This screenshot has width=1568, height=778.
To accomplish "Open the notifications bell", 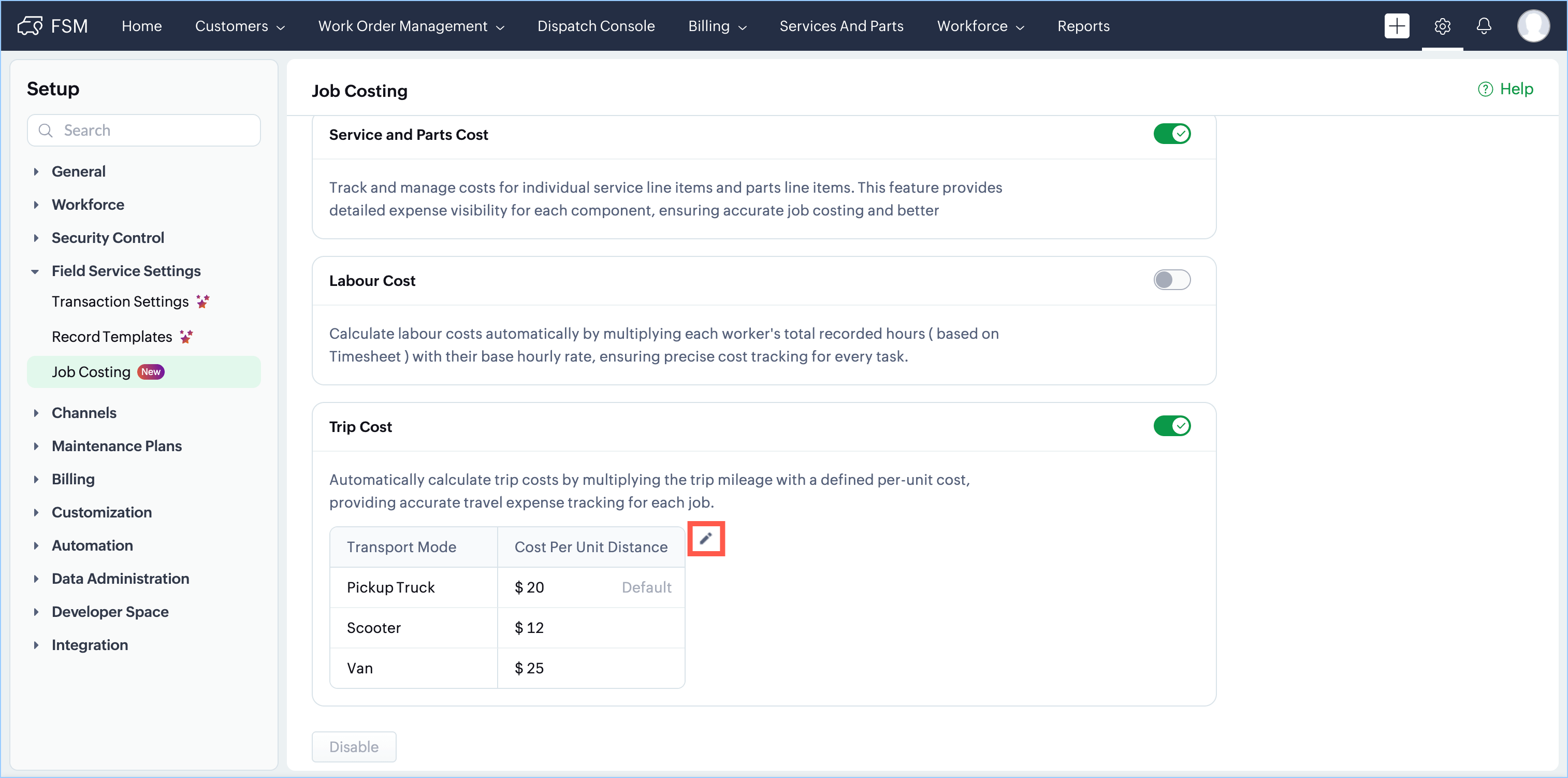I will pyautogui.click(x=1484, y=26).
